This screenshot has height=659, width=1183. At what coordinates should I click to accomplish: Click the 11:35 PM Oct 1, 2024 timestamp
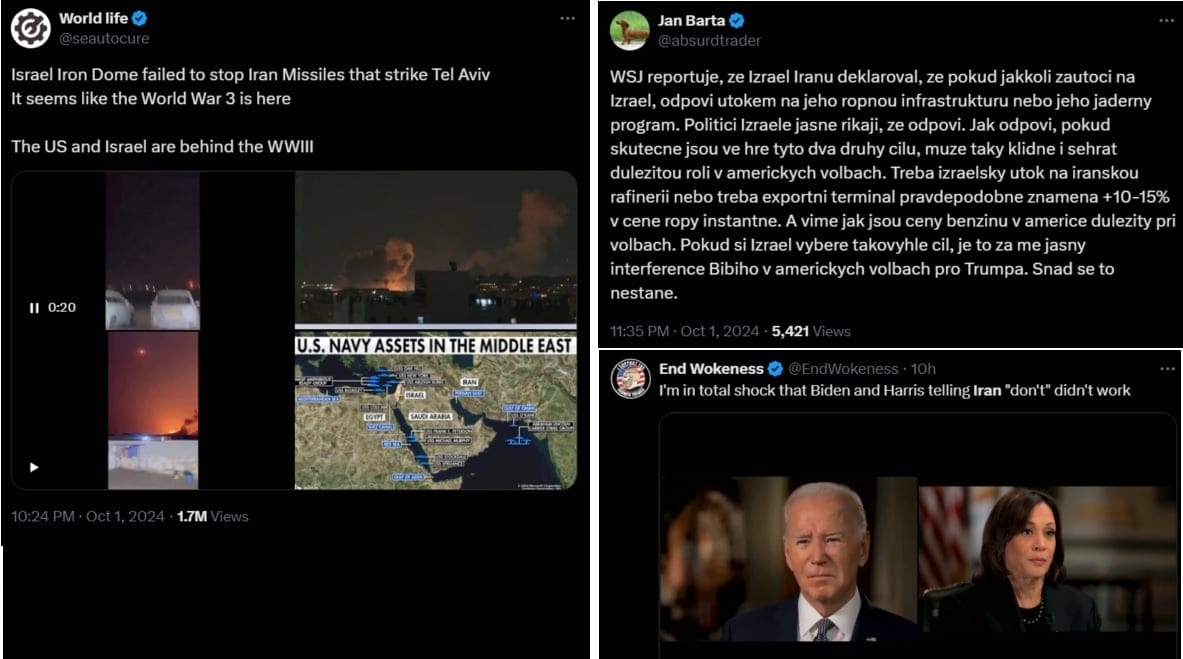click(x=684, y=331)
